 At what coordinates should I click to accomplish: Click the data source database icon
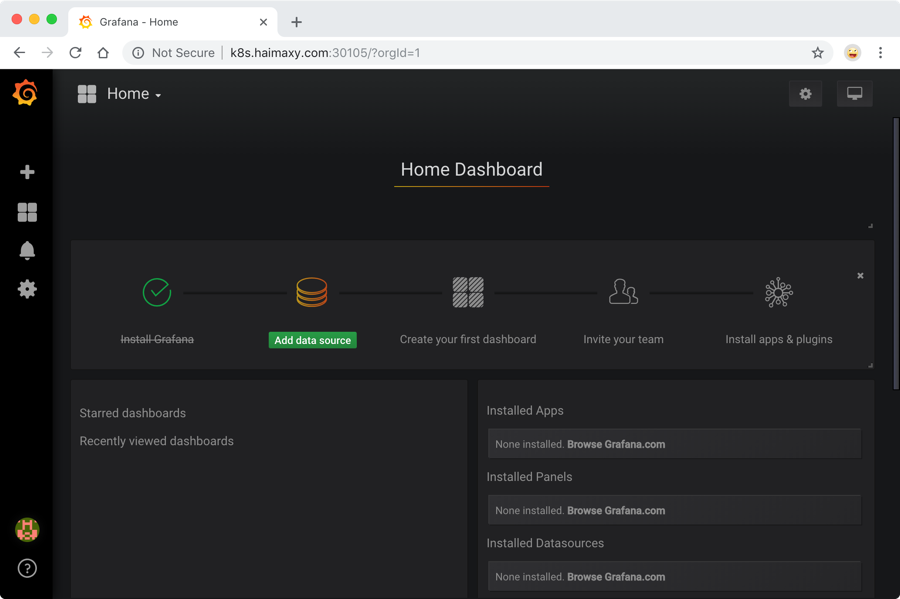click(312, 292)
